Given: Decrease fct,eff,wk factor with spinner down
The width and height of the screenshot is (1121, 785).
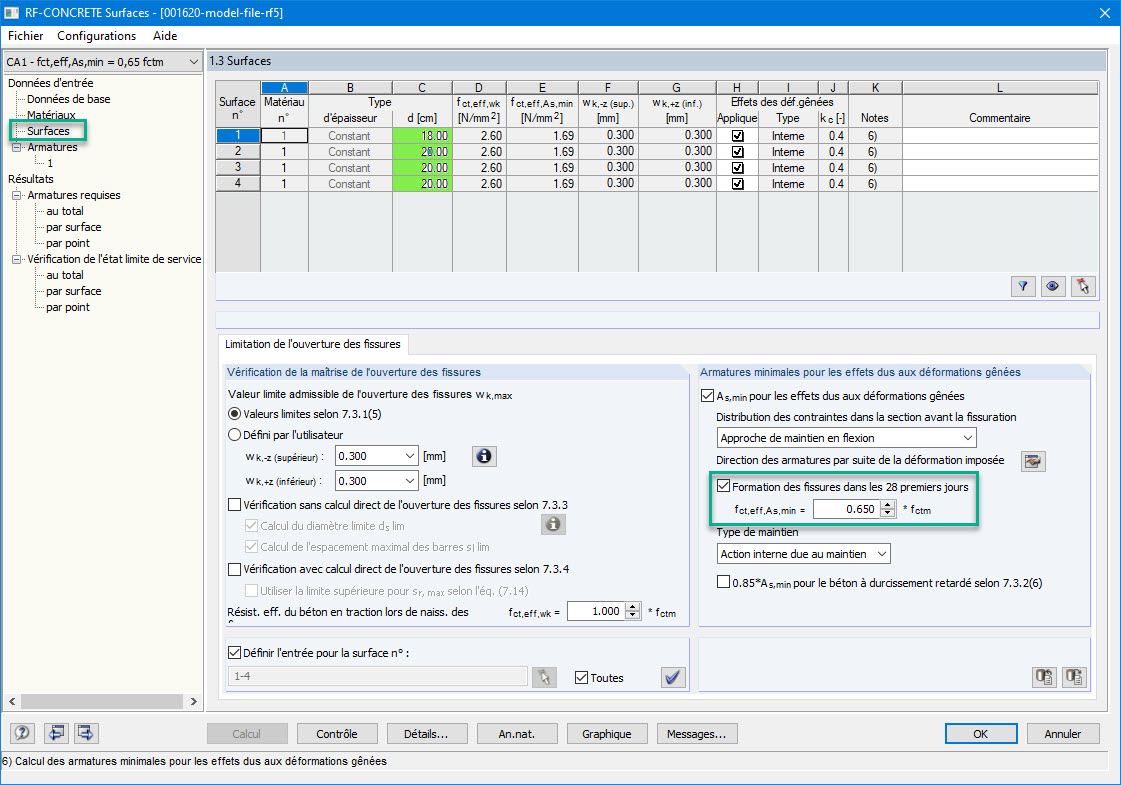Looking at the screenshot, I should tap(633, 615).
